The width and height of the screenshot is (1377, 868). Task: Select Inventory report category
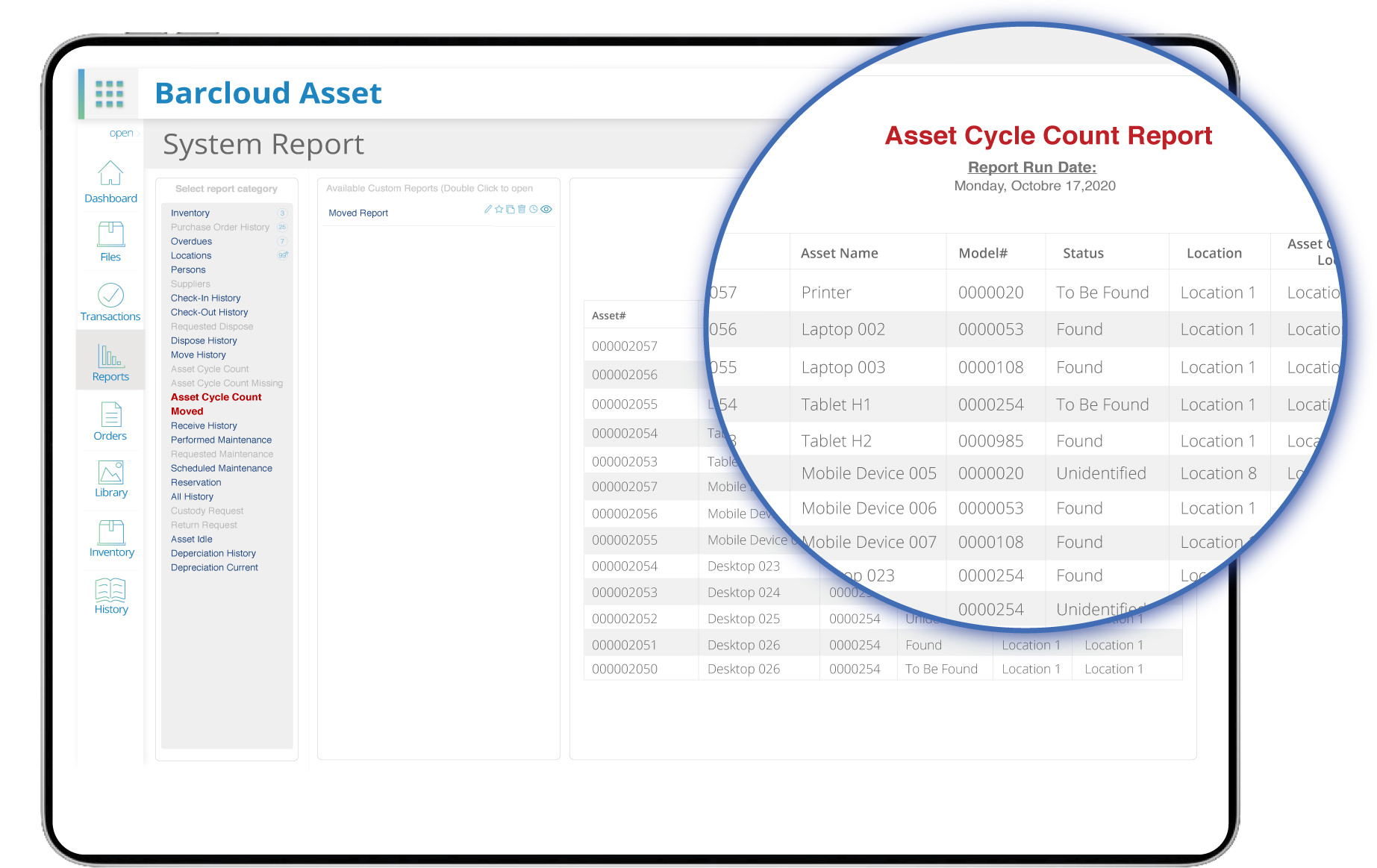click(x=190, y=213)
